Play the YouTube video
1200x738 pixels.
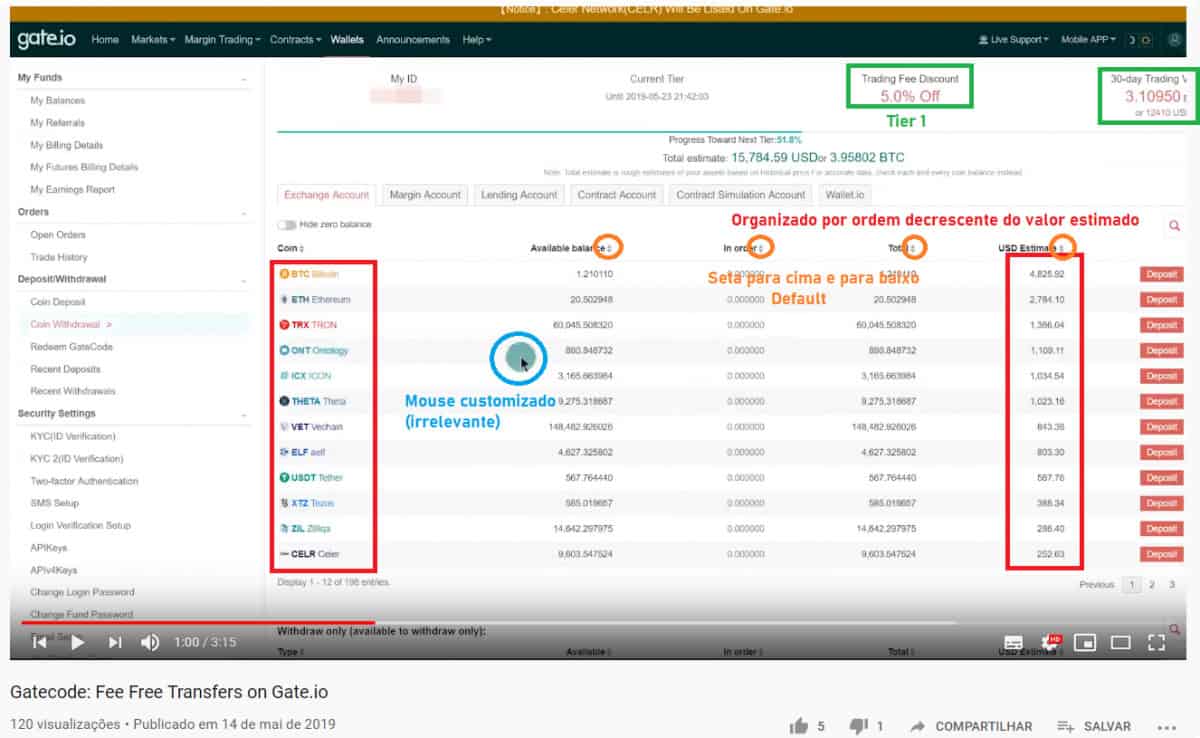click(78, 642)
